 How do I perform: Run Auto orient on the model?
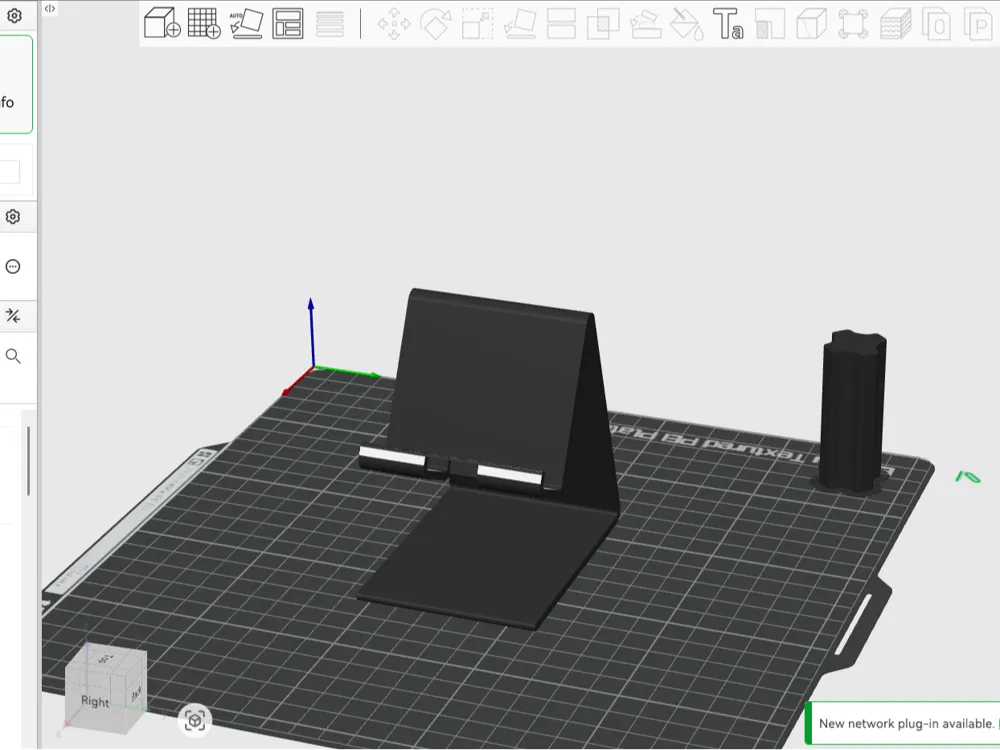pos(246,24)
